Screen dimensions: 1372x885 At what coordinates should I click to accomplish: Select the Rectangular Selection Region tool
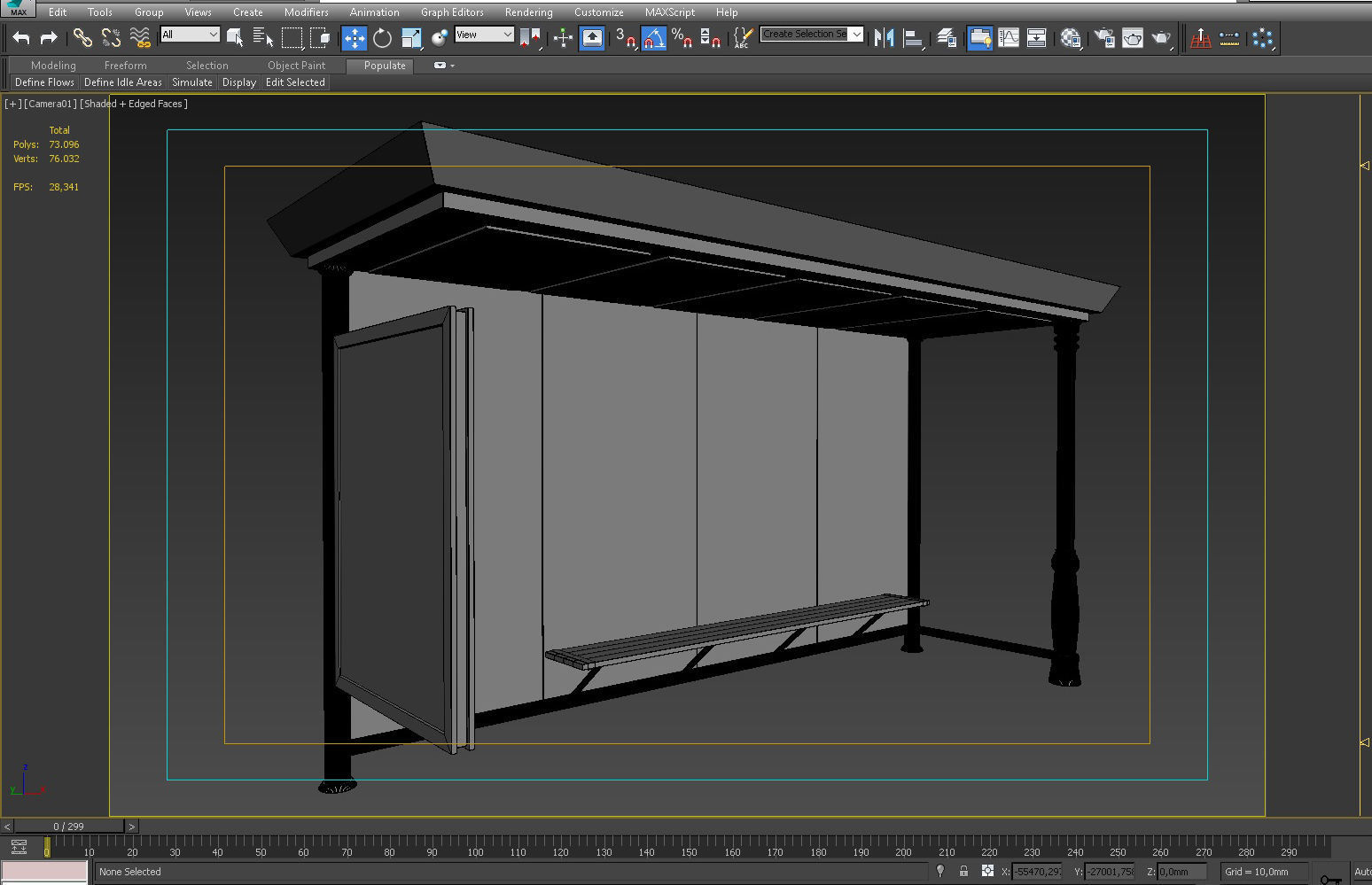pyautogui.click(x=292, y=37)
